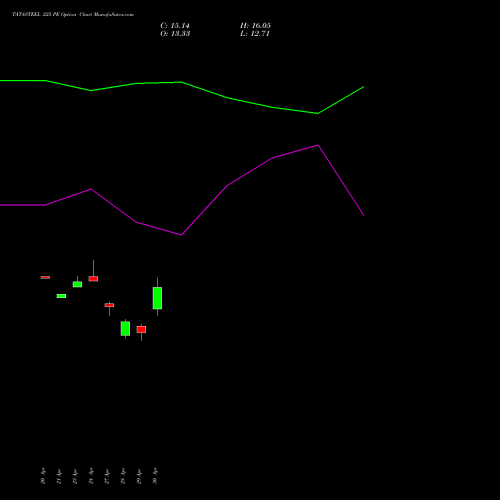Click the 21 Apr green candlestick
The image size is (500, 500).
(x=61, y=296)
